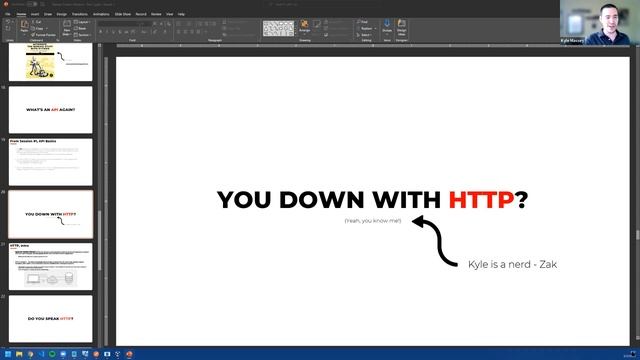Open the Shapes gallery
This screenshot has height=360, width=640.
(x=278, y=29)
